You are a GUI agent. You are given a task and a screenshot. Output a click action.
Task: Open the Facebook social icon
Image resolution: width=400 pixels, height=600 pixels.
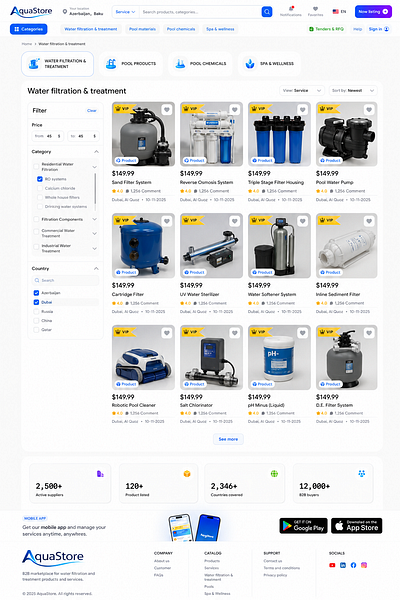coord(353,565)
